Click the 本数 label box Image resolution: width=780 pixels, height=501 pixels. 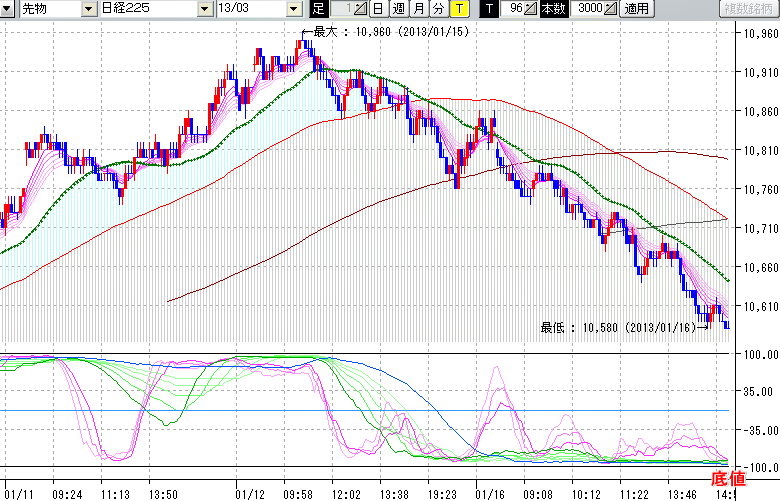click(552, 9)
